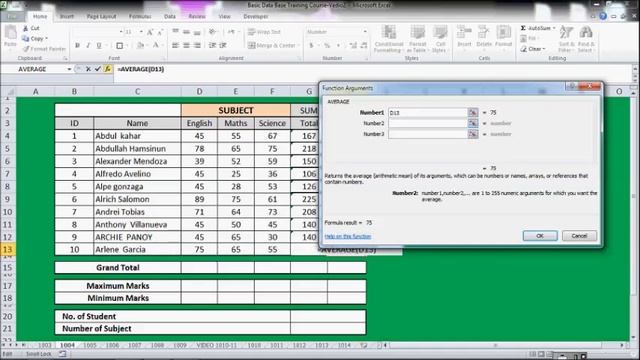Click the Font Color letter A
The height and width of the screenshot is (360, 640).
[x=156, y=45]
